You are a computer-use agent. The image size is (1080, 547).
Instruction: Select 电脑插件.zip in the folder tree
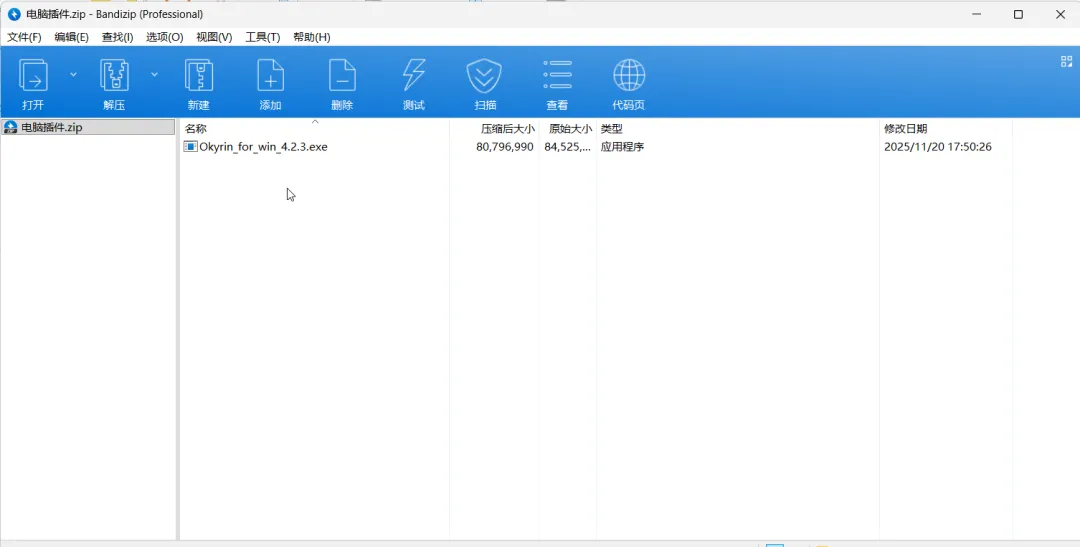click(88, 127)
